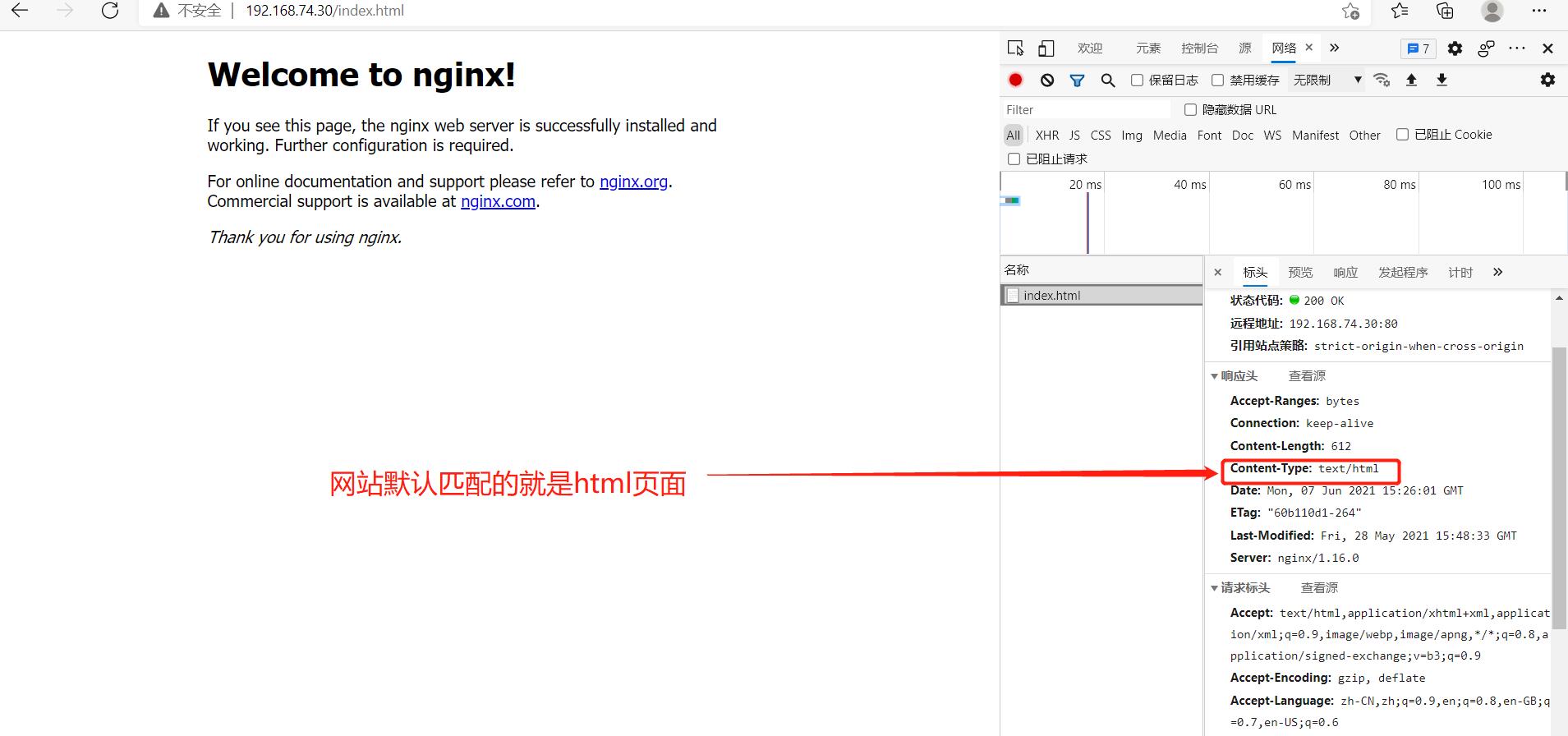Show more request detail tabs chevron
The height and width of the screenshot is (736, 1568).
pos(1497,272)
